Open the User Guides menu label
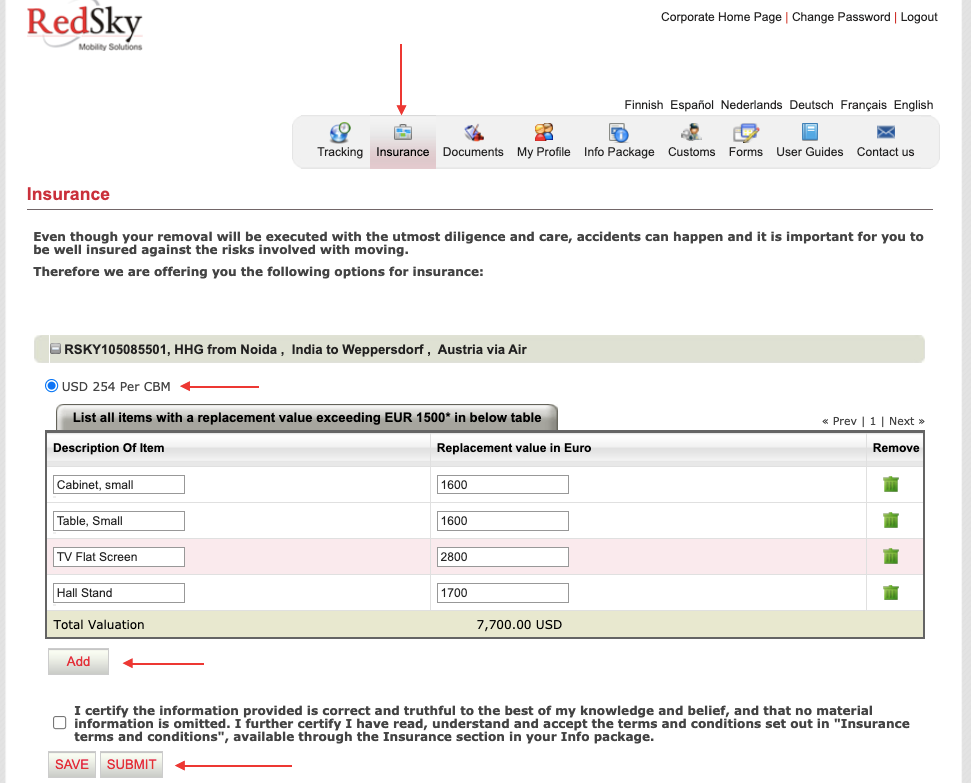Screen dimensions: 971x783 click(810, 152)
